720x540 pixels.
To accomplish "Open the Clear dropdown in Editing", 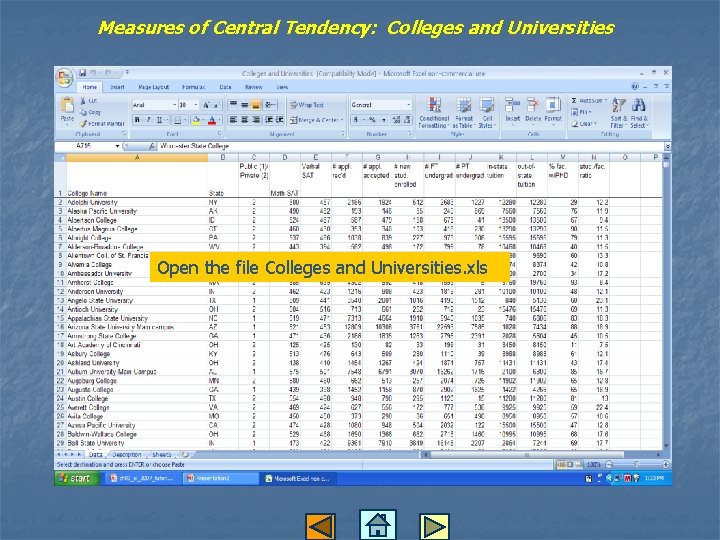I will [584, 124].
